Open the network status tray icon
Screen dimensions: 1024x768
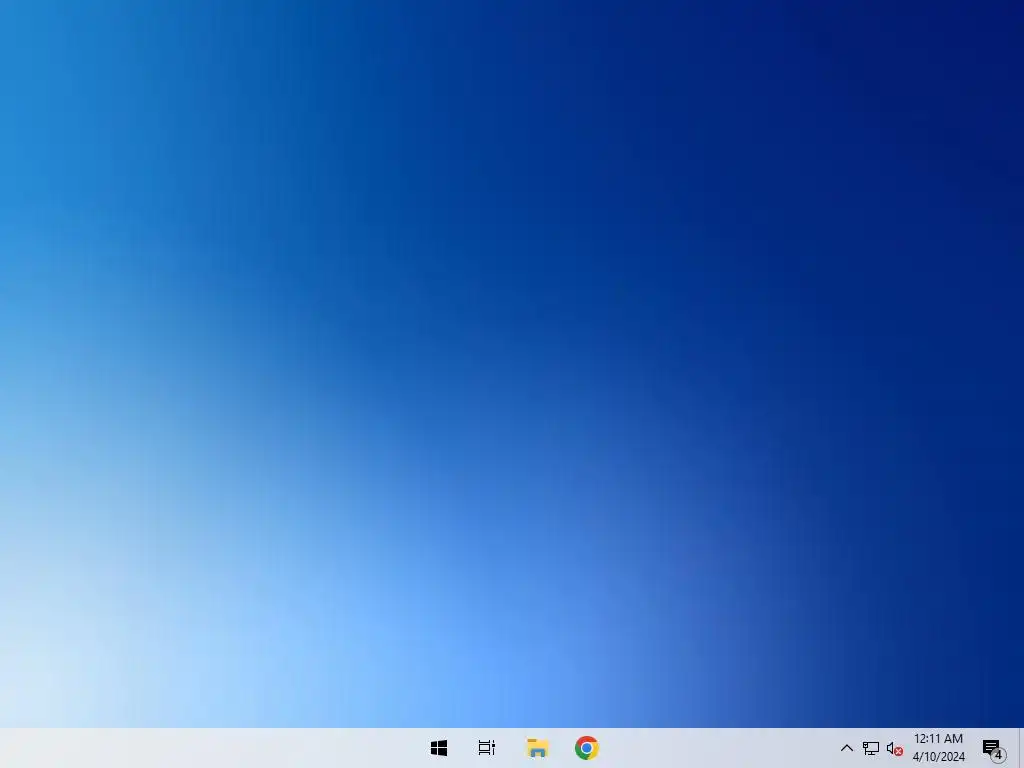[871, 748]
